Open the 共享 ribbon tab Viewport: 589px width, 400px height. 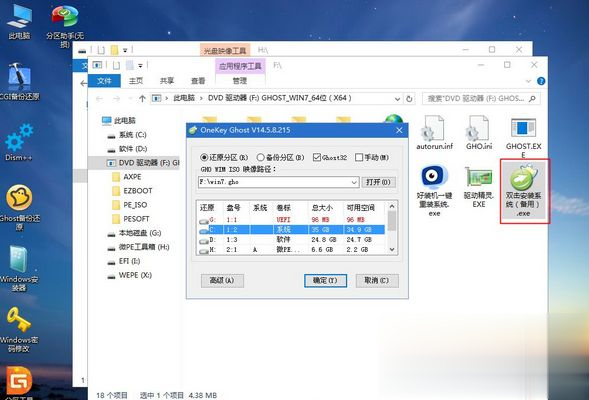pos(167,81)
